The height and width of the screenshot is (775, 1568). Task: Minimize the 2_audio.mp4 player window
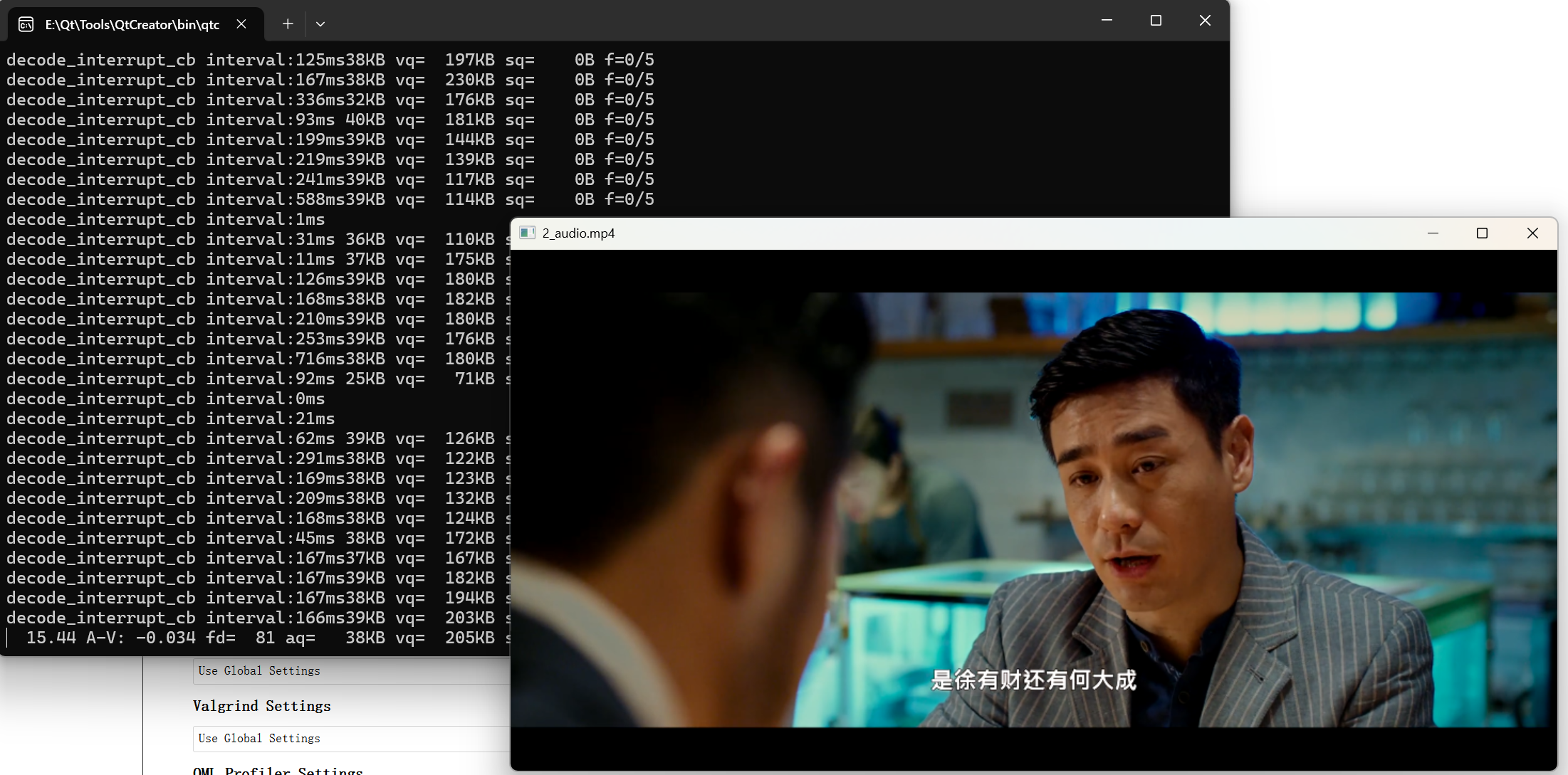[1433, 233]
